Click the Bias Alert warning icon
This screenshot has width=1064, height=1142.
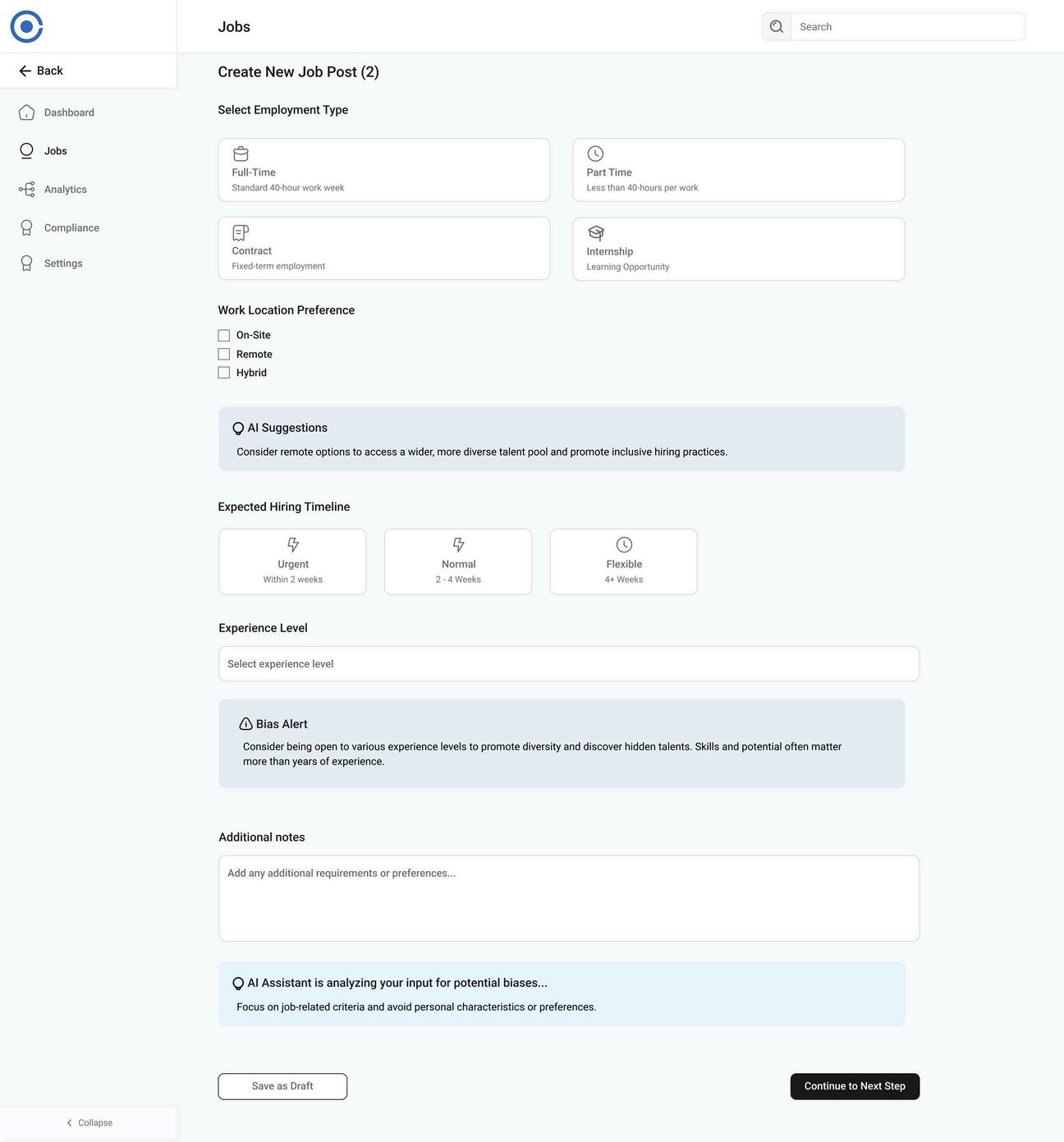click(245, 724)
